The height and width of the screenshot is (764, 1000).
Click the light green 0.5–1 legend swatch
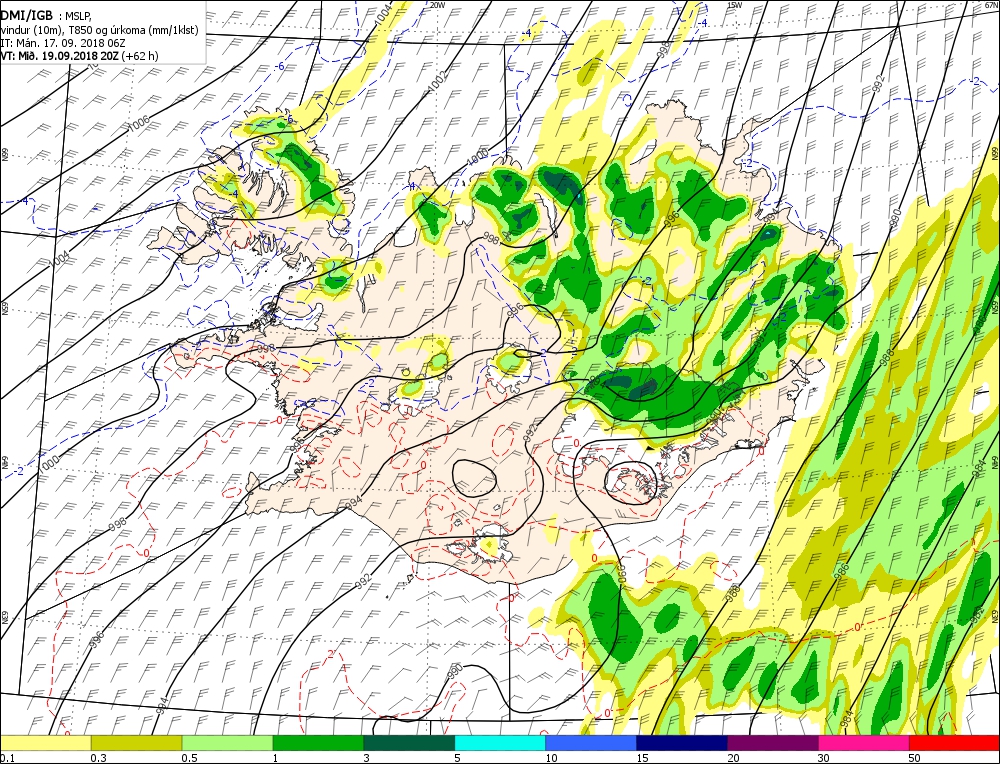(x=228, y=742)
